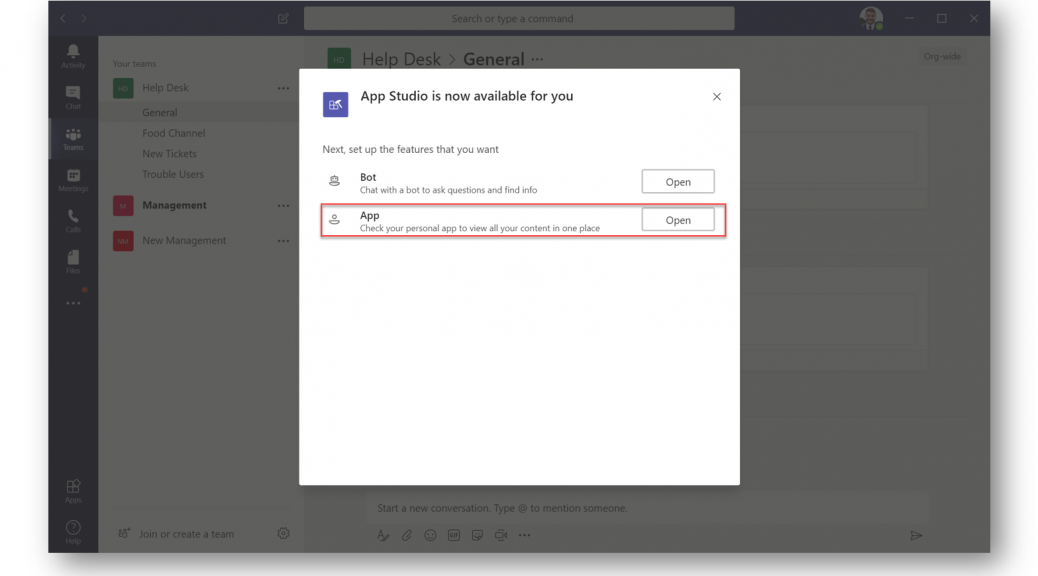Click the new conversation message box
Screen dimensions: 1038x576
(x=647, y=508)
